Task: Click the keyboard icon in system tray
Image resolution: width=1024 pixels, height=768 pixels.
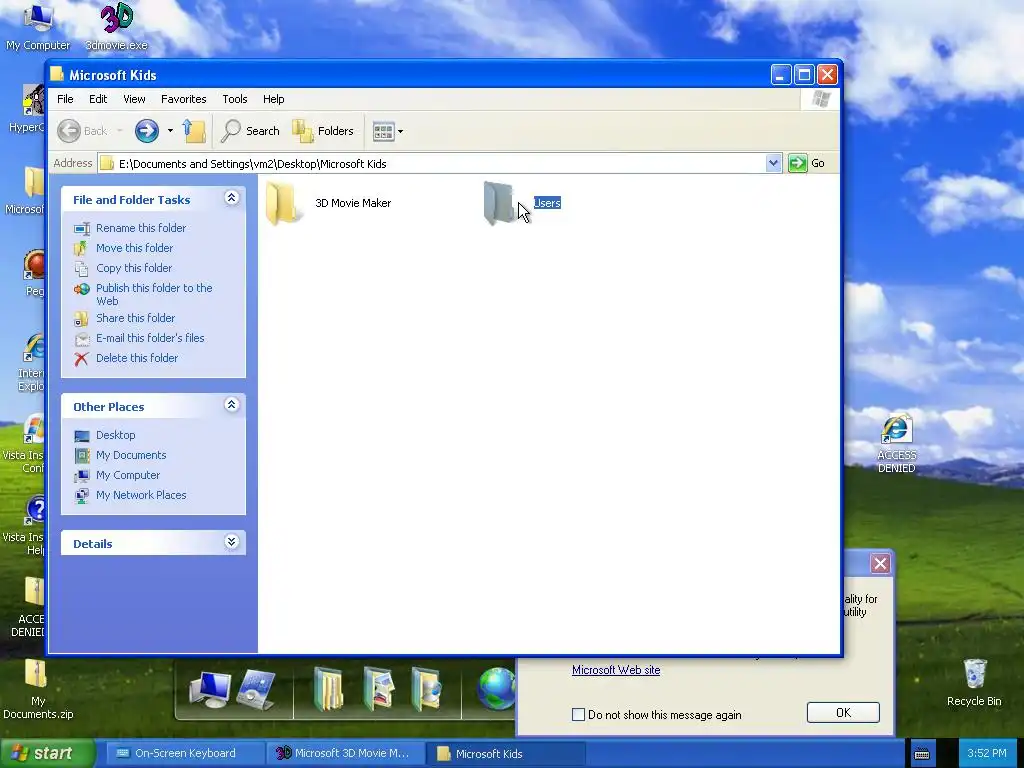Action: click(921, 754)
